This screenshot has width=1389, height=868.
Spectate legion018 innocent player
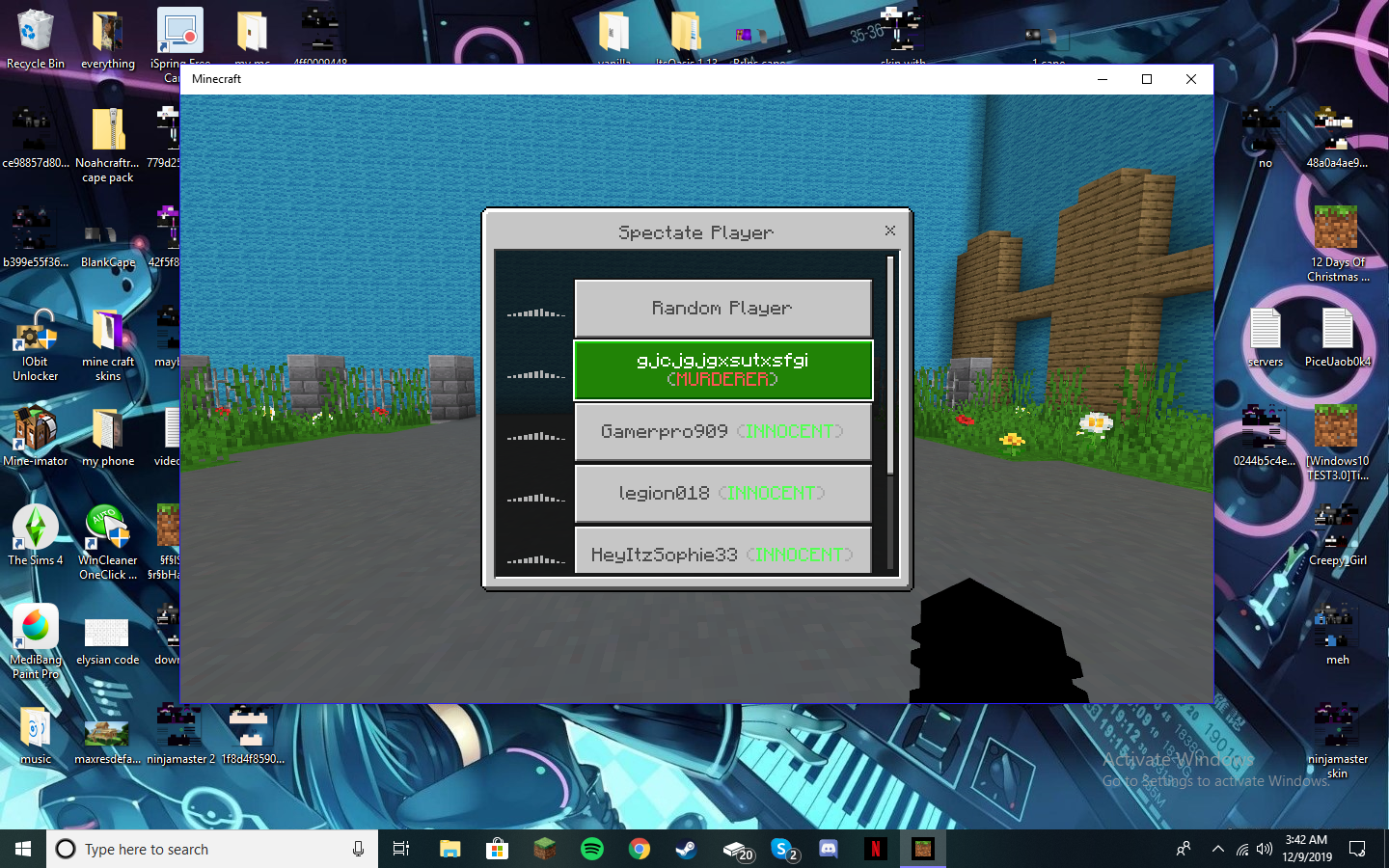(722, 493)
